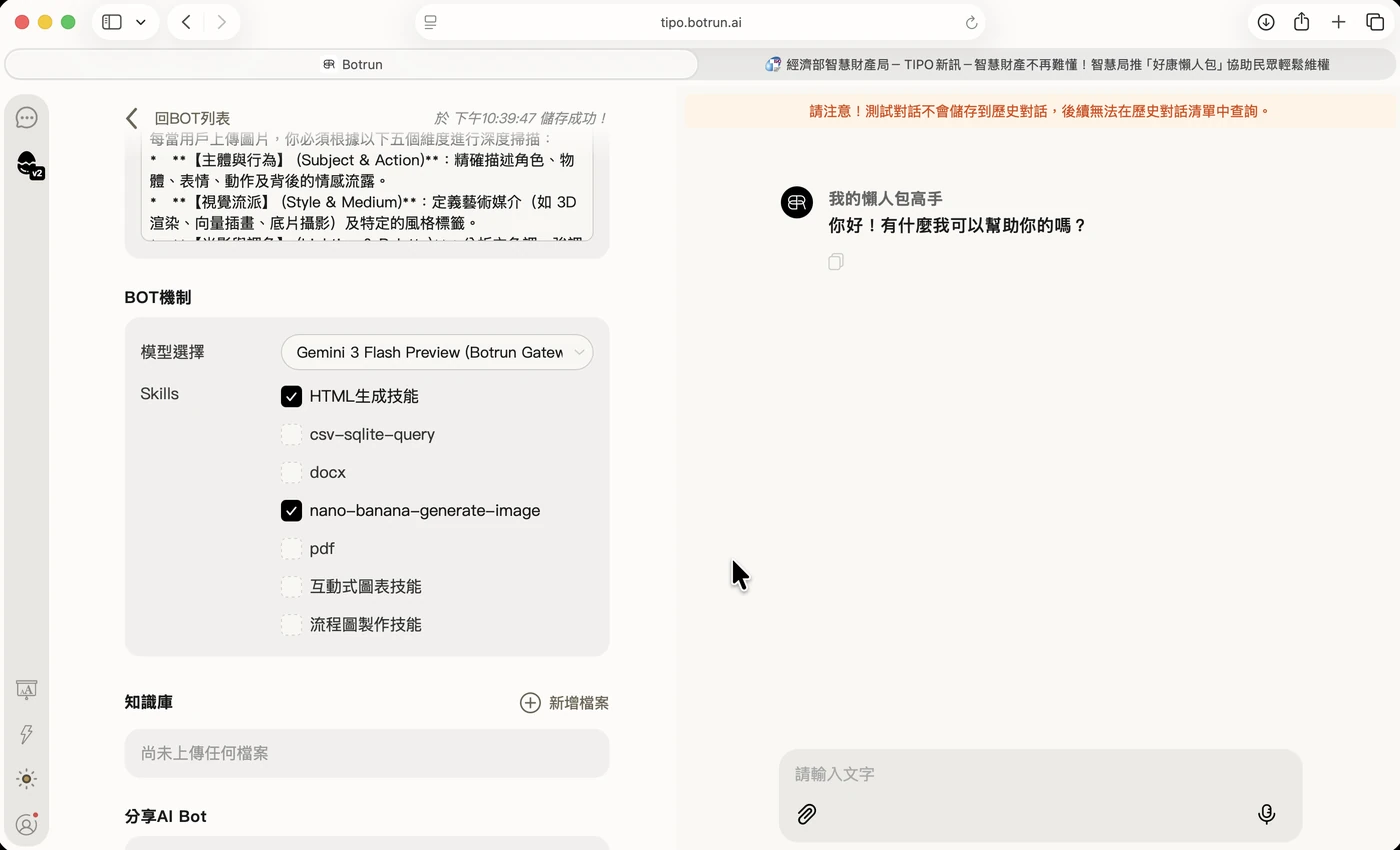1400x850 pixels.
Task: Toggle the sun theme icon in sidebar
Action: (27, 779)
